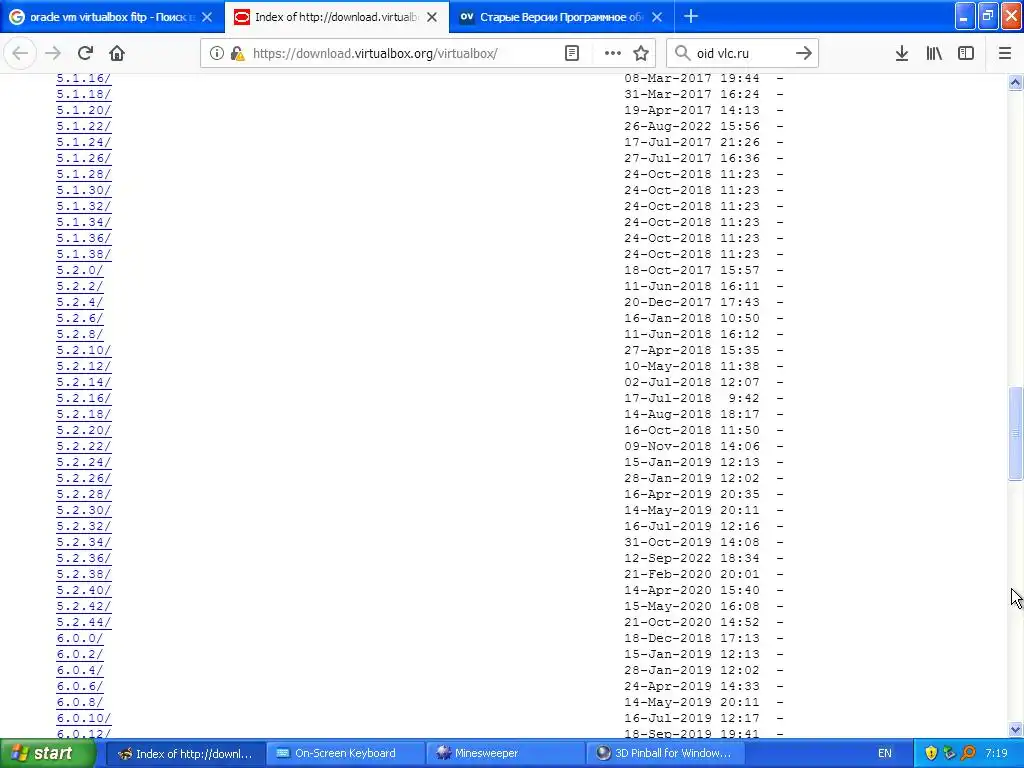Image resolution: width=1024 pixels, height=768 pixels.
Task: Go back one page
Action: click(x=20, y=53)
